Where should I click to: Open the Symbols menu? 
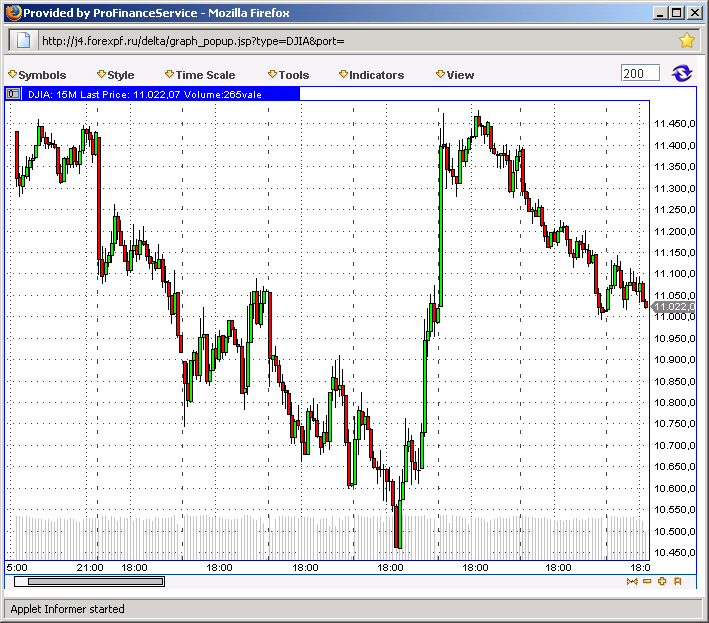coord(37,75)
